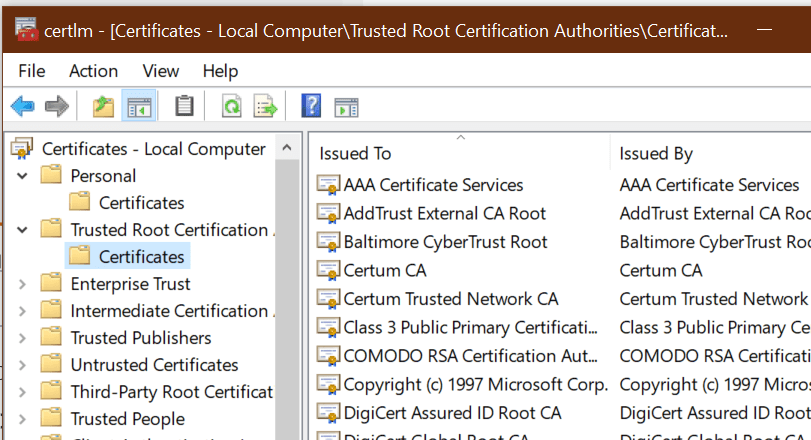Click the Export List toolbar icon
Image resolution: width=811 pixels, height=440 pixels.
264,106
